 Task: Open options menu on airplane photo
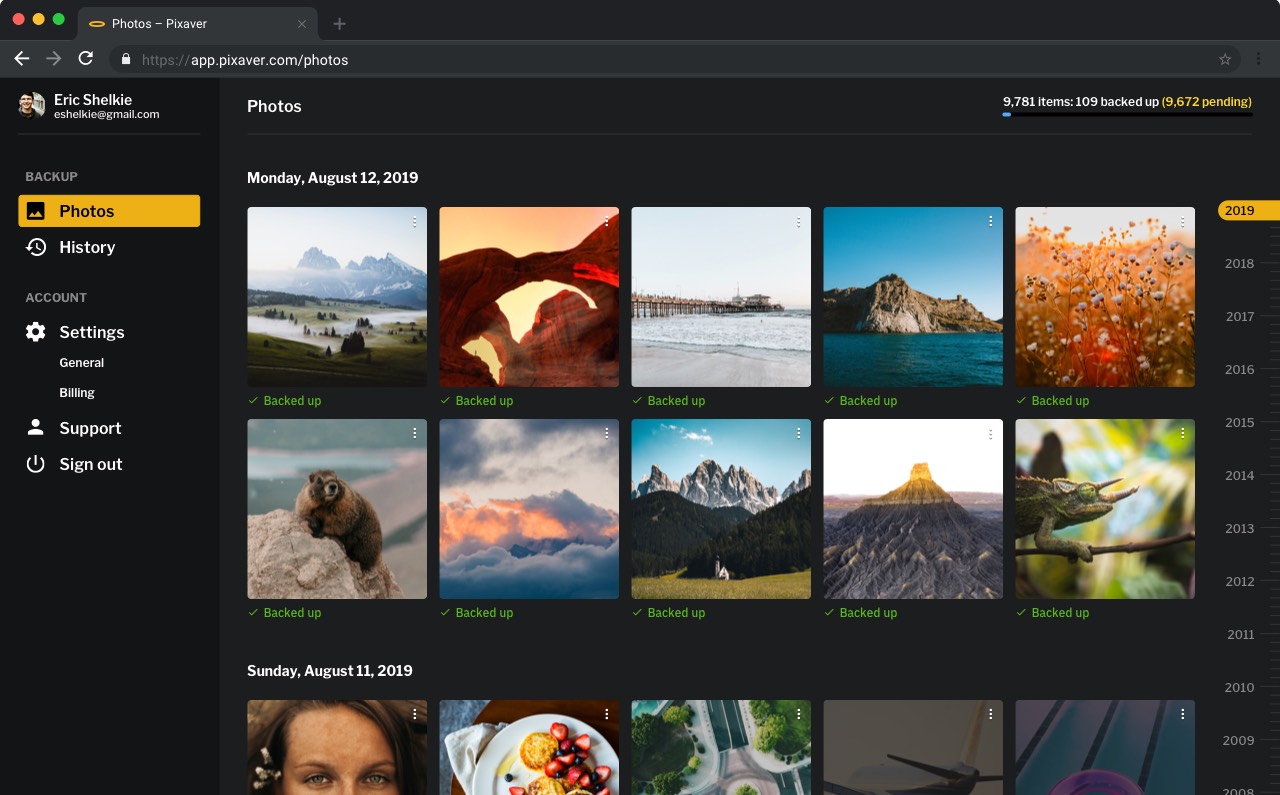(991, 715)
